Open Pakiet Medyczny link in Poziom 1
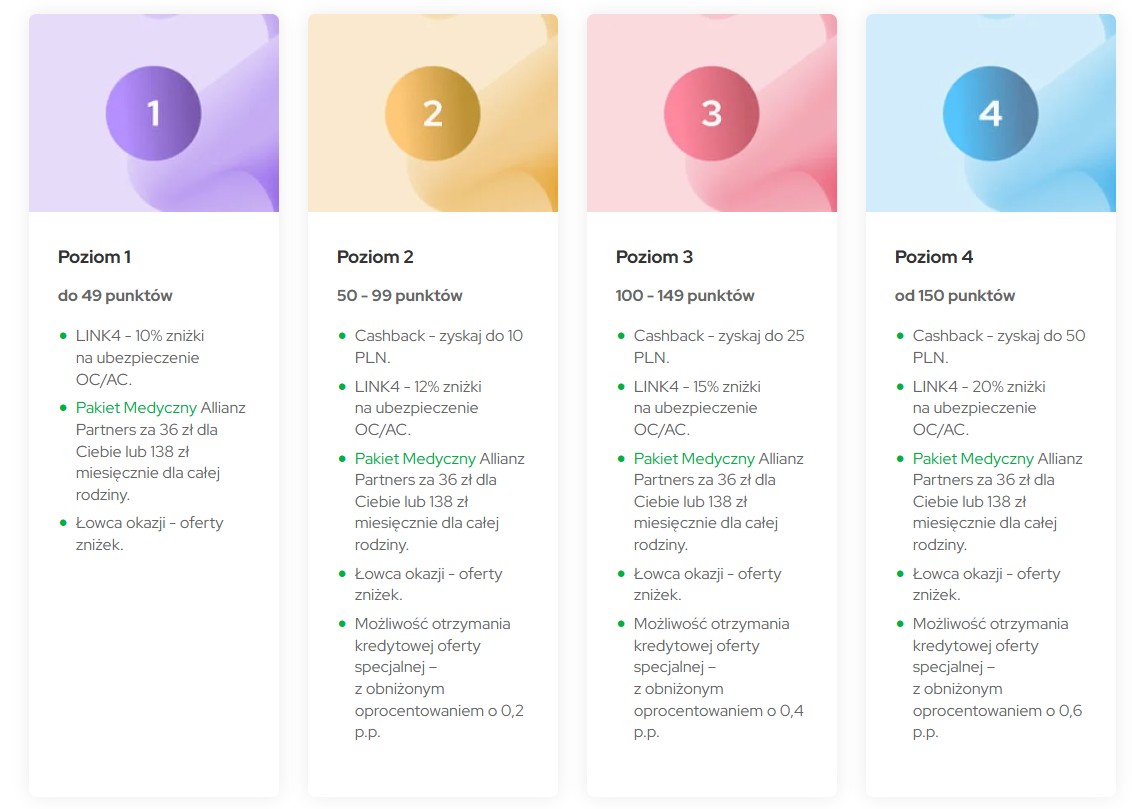1132x809 pixels. pos(136,408)
